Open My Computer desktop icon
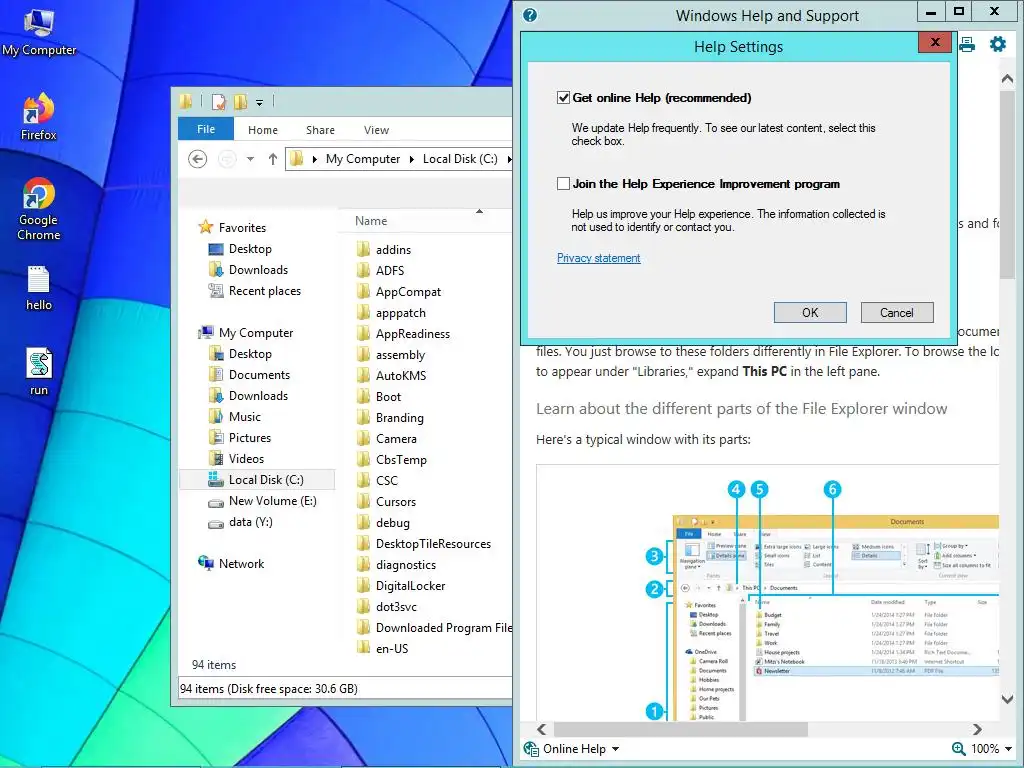This screenshot has height=768, width=1024. [39, 31]
